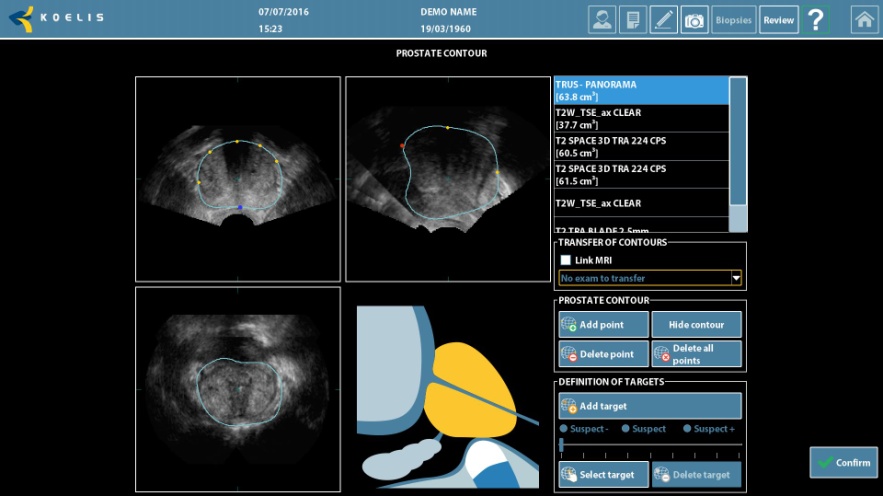Viewport: 883px width, 496px height.
Task: Click Delete all points button
Action: [696, 354]
